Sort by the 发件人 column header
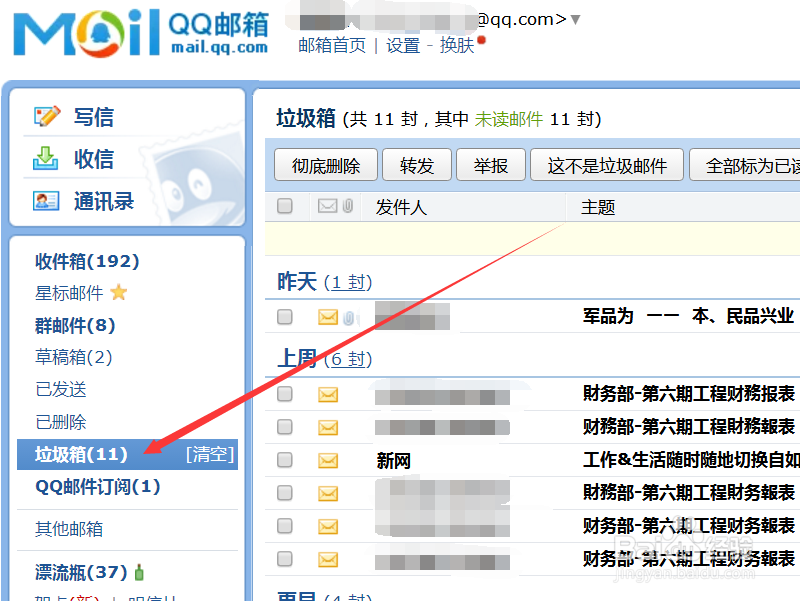The height and width of the screenshot is (601, 800). tap(401, 207)
